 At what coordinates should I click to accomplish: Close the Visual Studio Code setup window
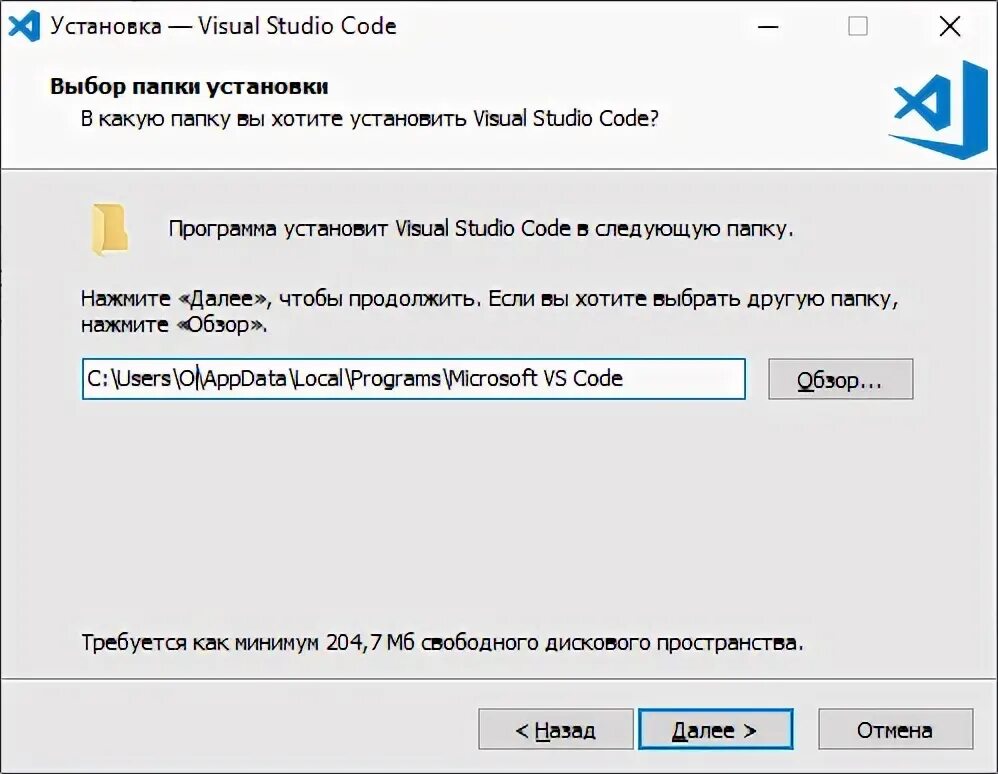tap(949, 27)
